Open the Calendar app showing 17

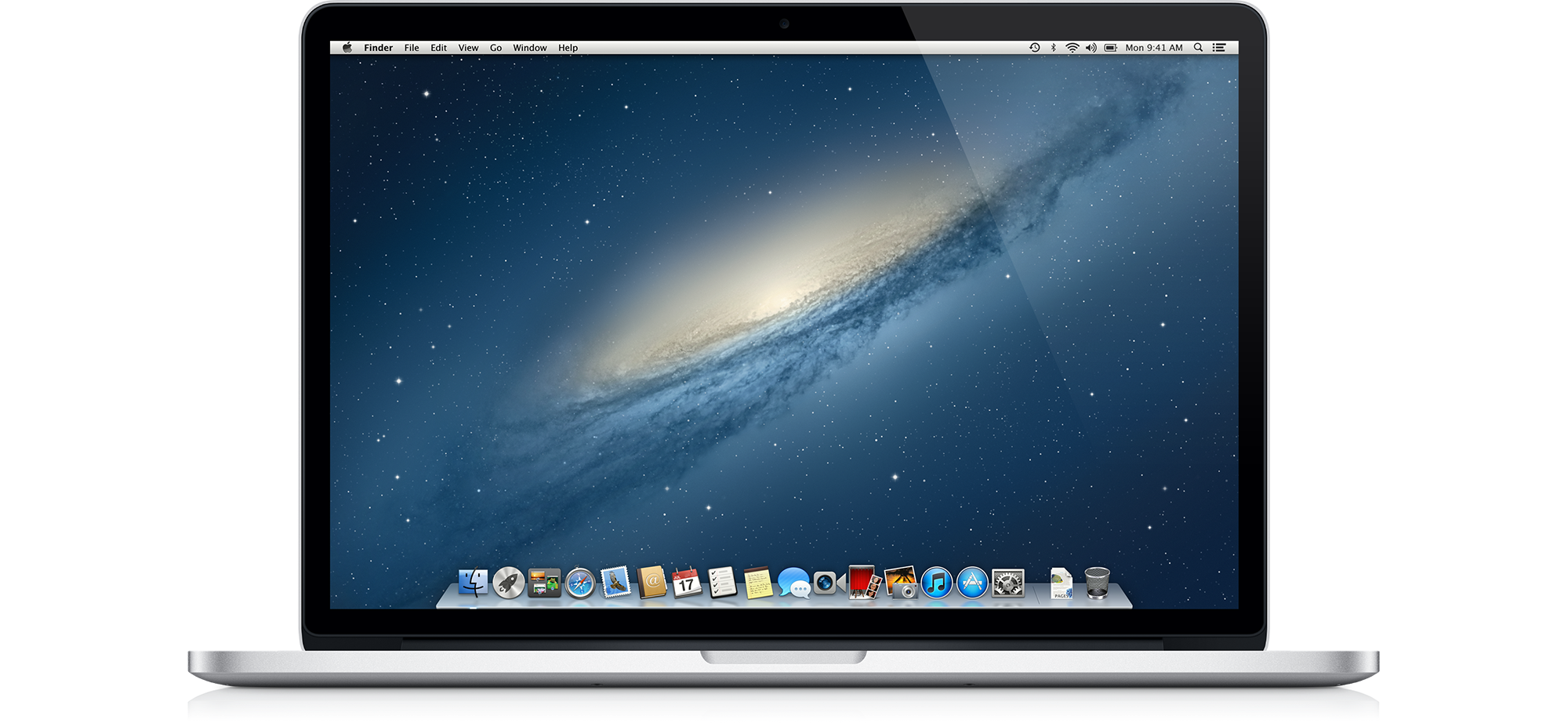(687, 583)
